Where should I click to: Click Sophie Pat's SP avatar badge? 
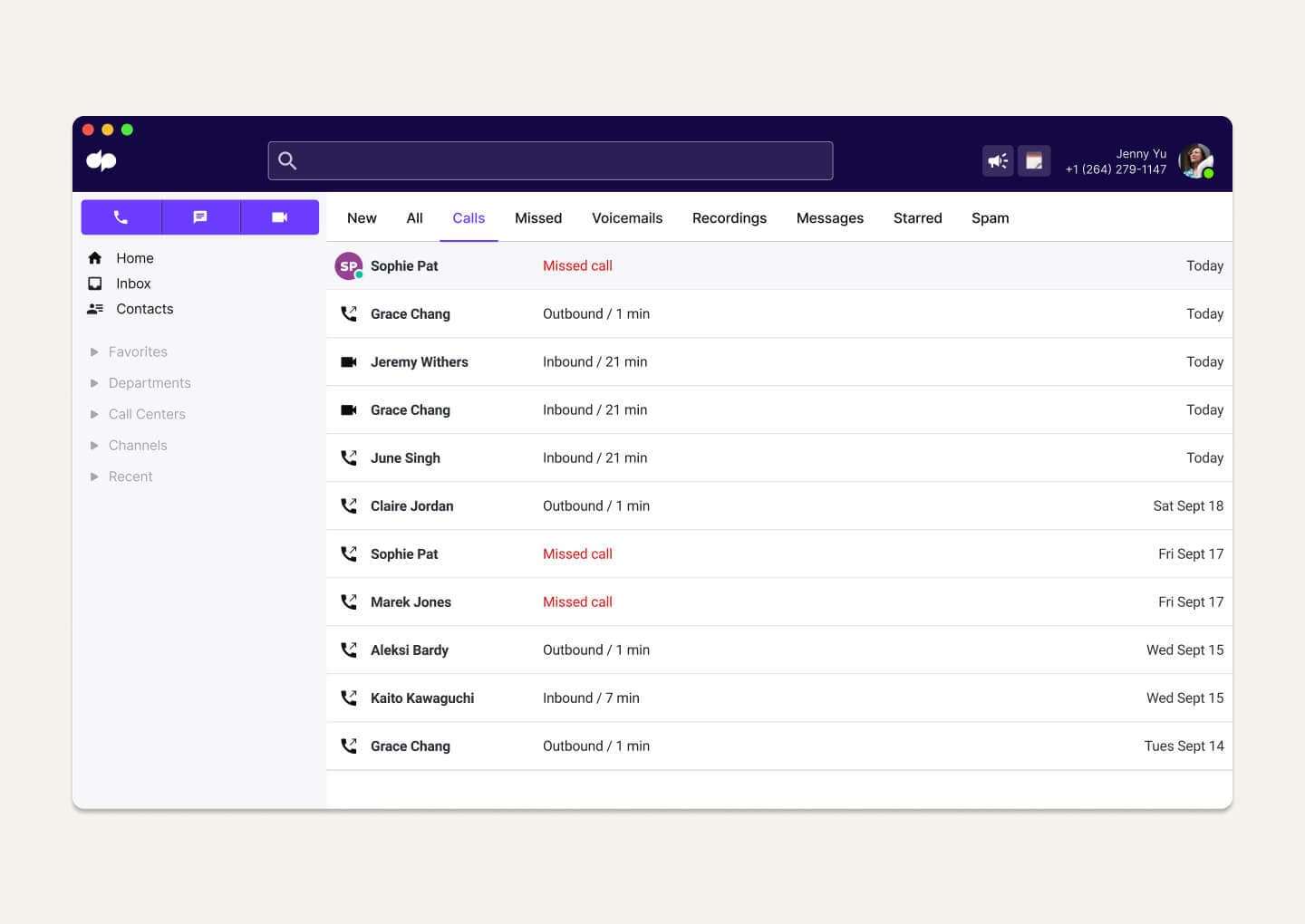[349, 266]
